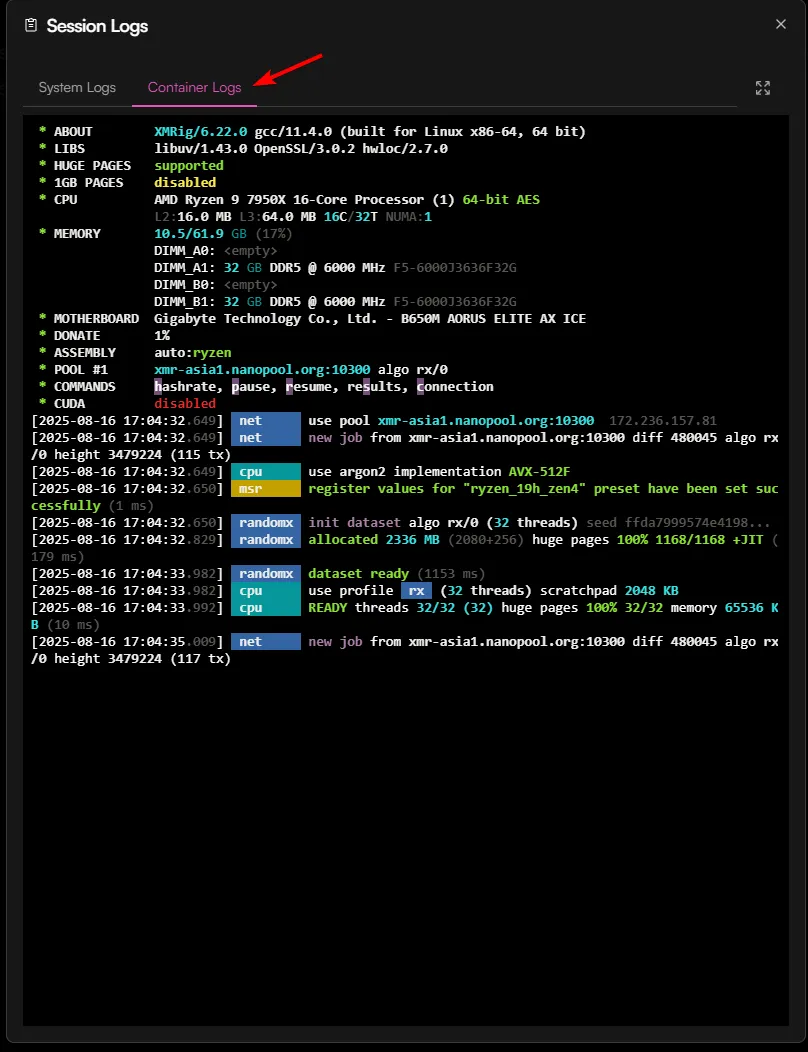Click the 'Session Logs' title
Viewport: 808px width, 1052px height.
pyautogui.click(x=97, y=26)
